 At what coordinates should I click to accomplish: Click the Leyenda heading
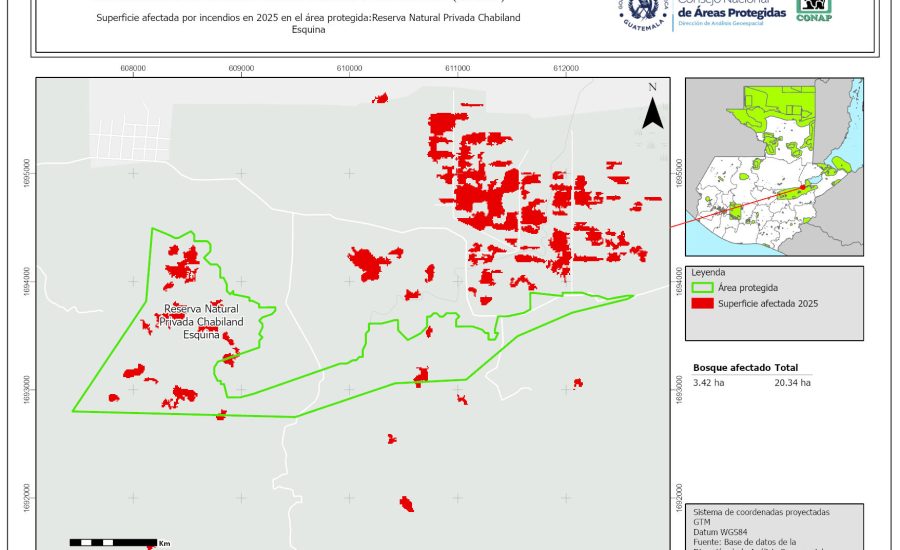pos(709,271)
